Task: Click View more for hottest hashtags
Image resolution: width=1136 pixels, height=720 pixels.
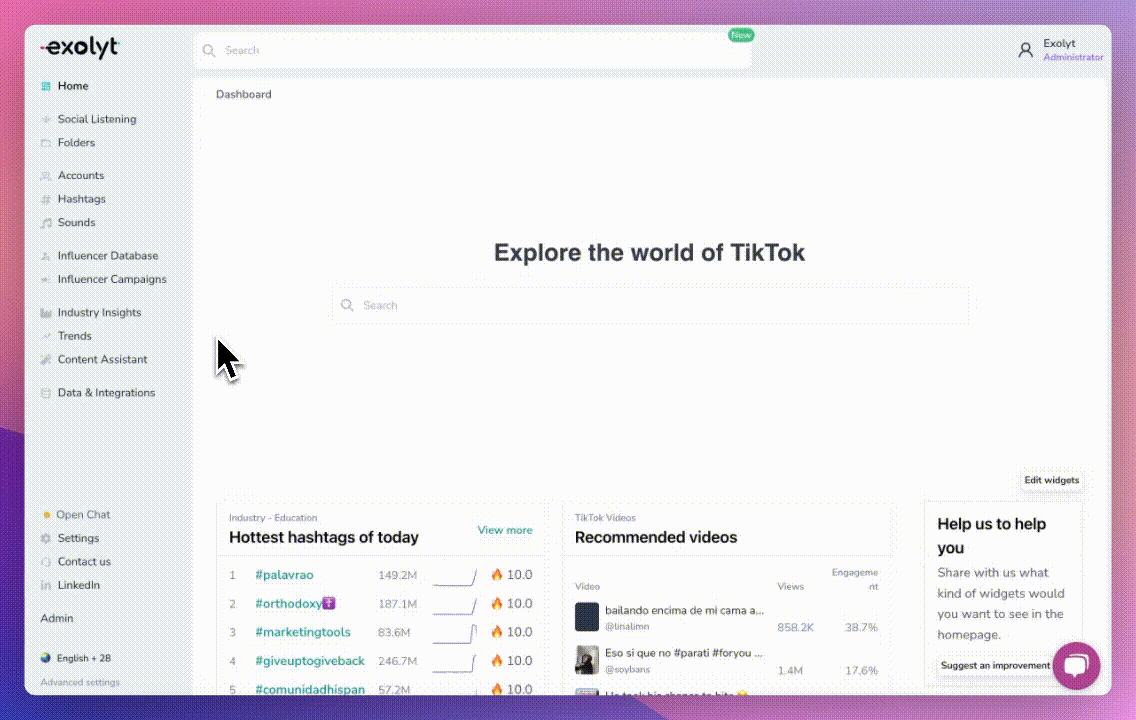Action: point(504,530)
